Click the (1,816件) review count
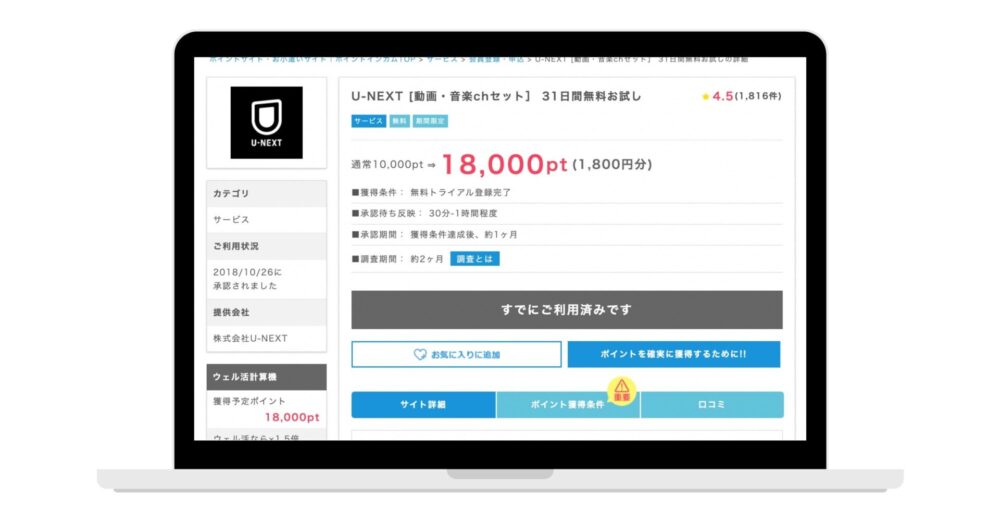 point(758,96)
